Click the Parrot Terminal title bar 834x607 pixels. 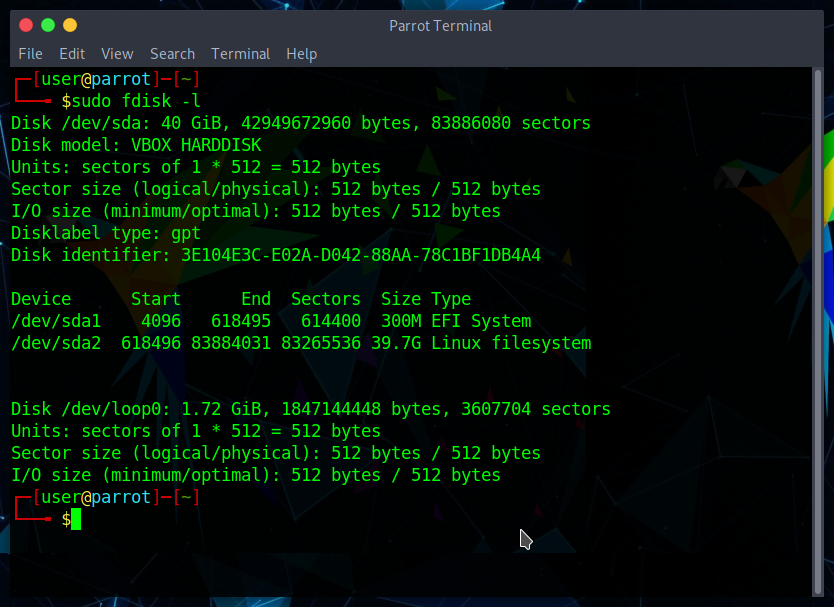tap(440, 26)
